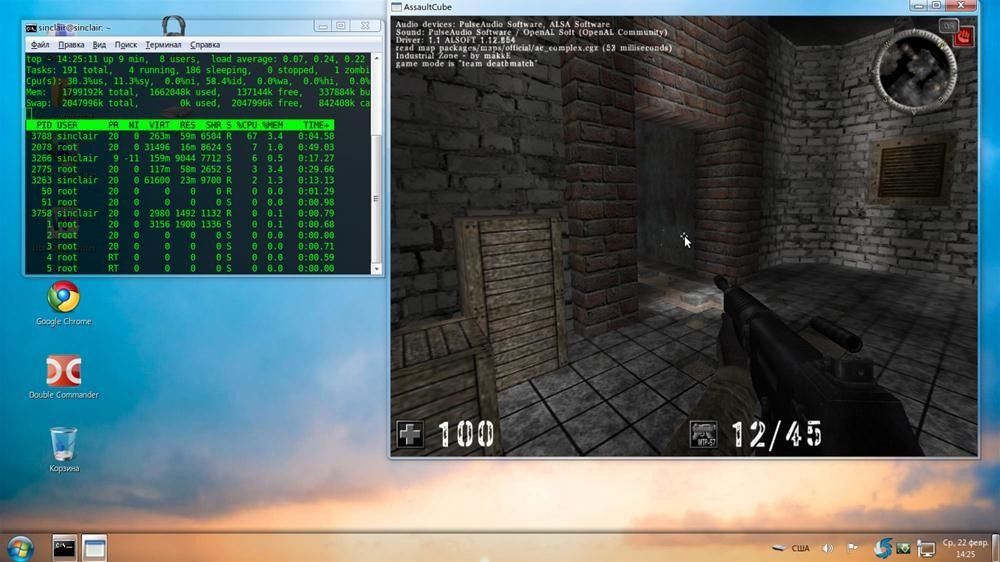The image size is (1000, 562).
Task: Open the Справка help menu
Action: 205,45
